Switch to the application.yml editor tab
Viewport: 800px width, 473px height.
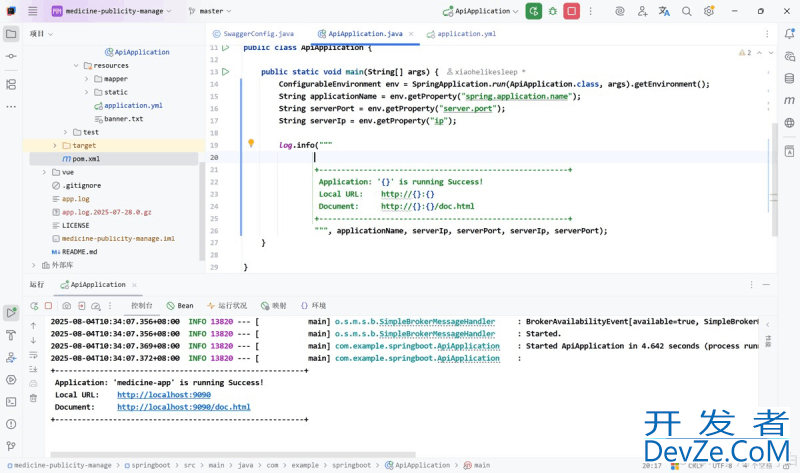pyautogui.click(x=461, y=34)
